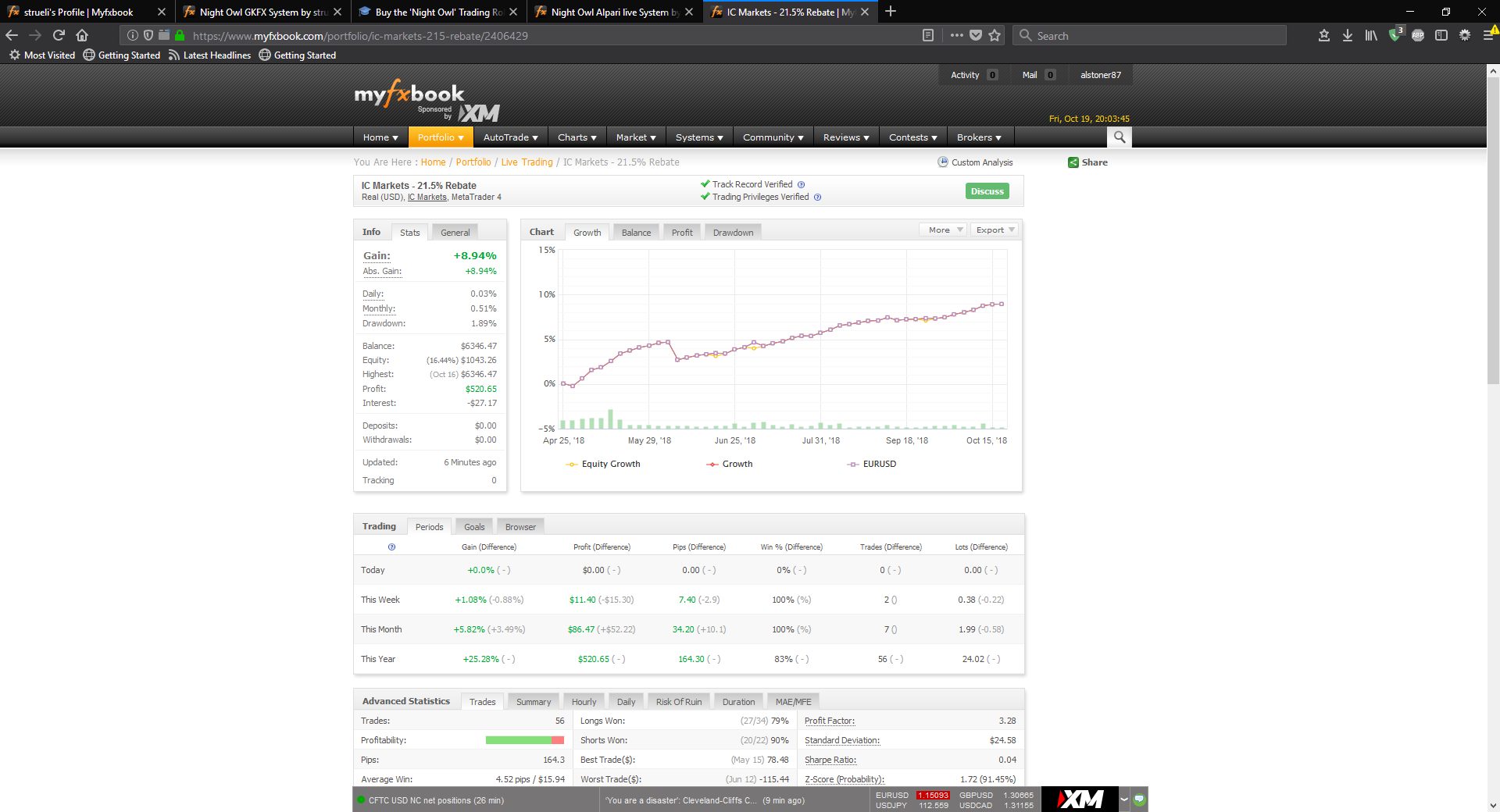Viewport: 1500px width, 812px height.
Task: Bookmark this page with the star icon
Action: pos(995,35)
